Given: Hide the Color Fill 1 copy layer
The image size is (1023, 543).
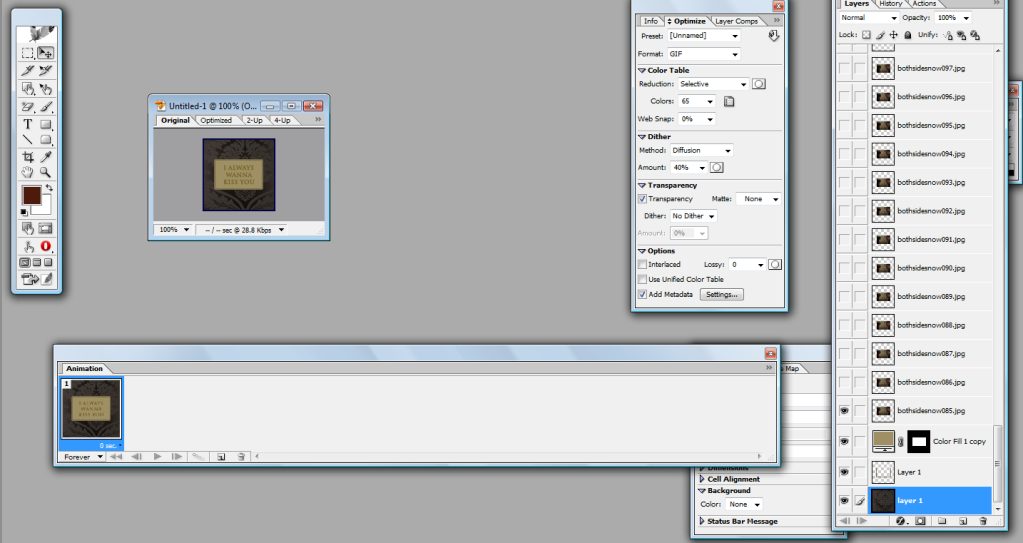Looking at the screenshot, I should click(844, 441).
